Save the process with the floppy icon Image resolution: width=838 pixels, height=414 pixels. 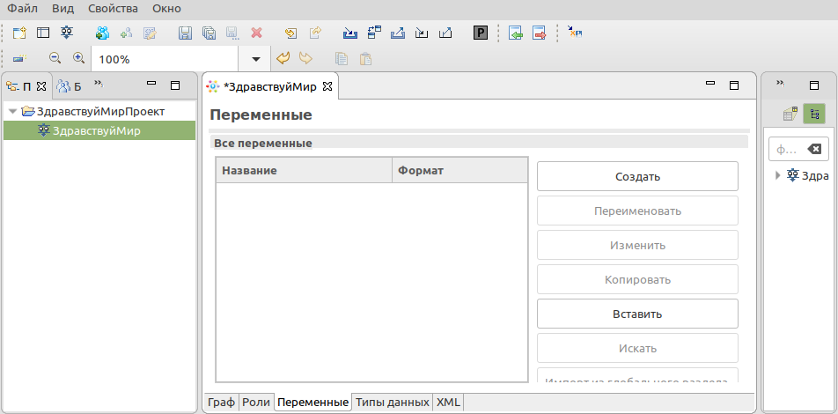[185, 33]
